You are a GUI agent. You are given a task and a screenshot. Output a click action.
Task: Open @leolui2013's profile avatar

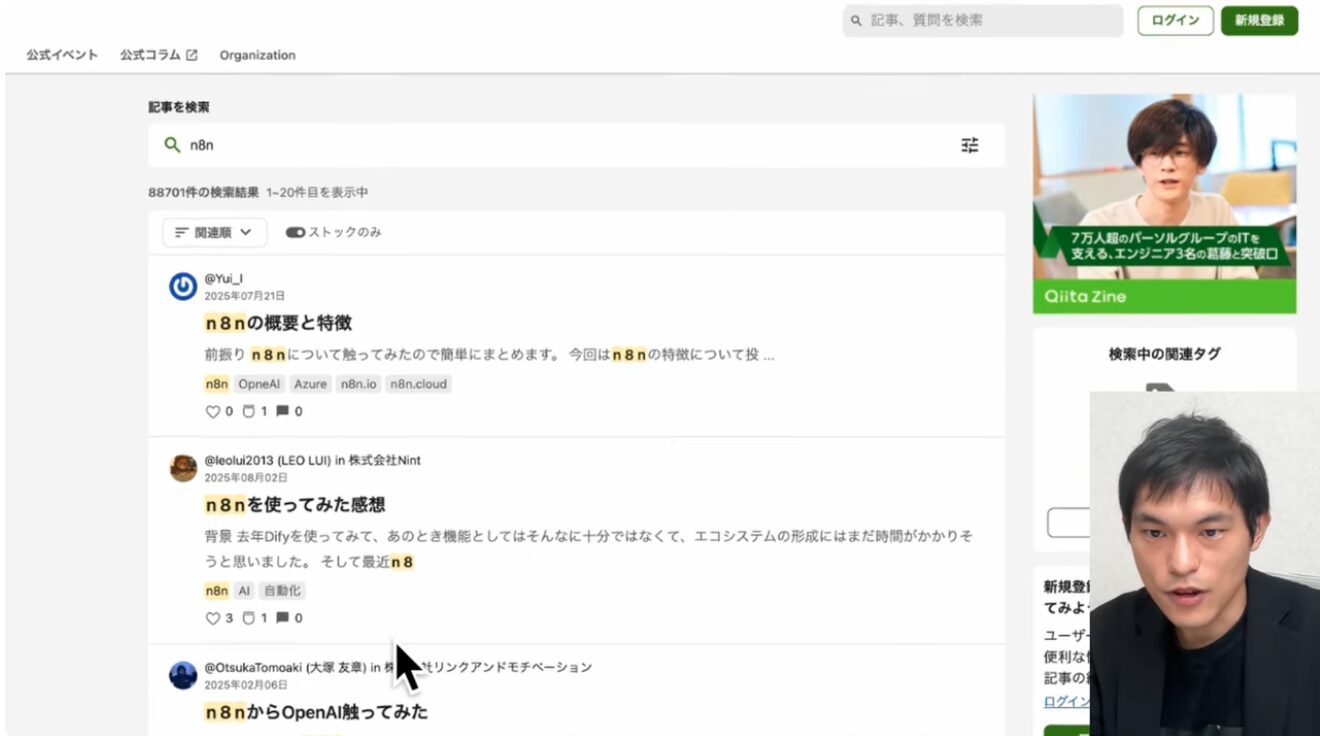click(183, 468)
